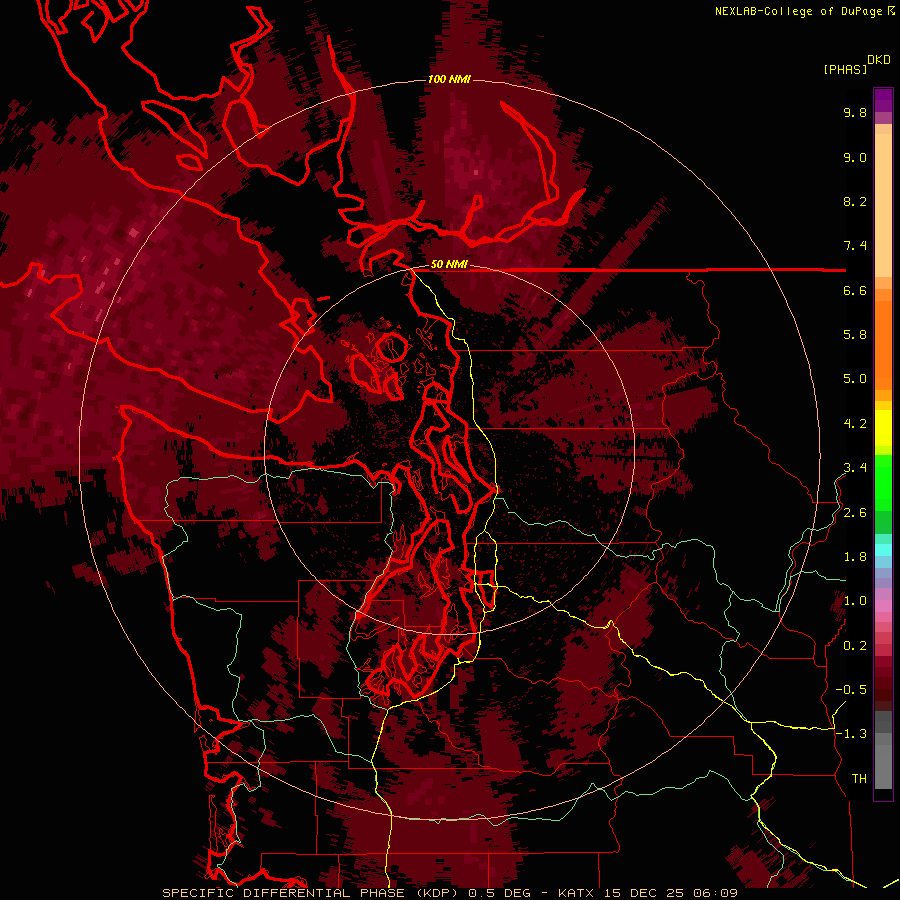This screenshot has width=900, height=900.
Task: Click the 50 NMI range ring label
Action: point(449,264)
